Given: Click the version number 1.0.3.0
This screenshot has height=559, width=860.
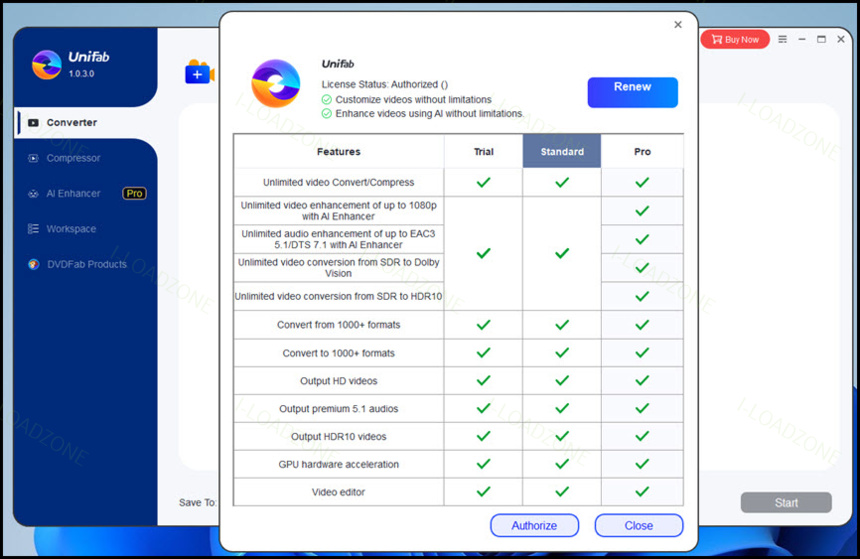Looking at the screenshot, I should coord(81,74).
